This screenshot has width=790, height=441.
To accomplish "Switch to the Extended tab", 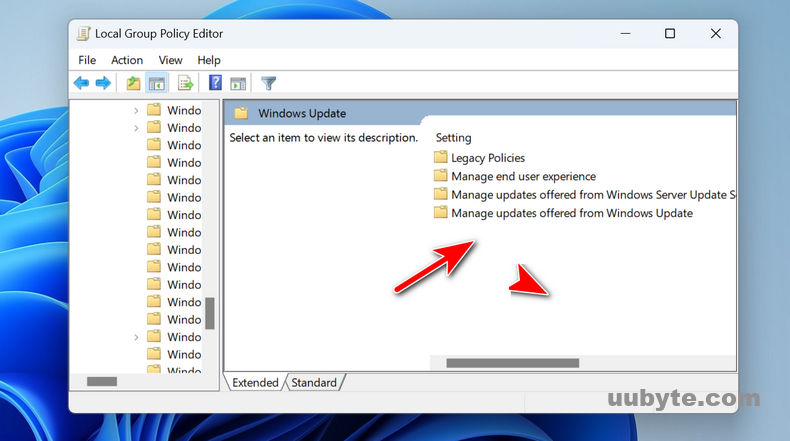I will click(255, 383).
